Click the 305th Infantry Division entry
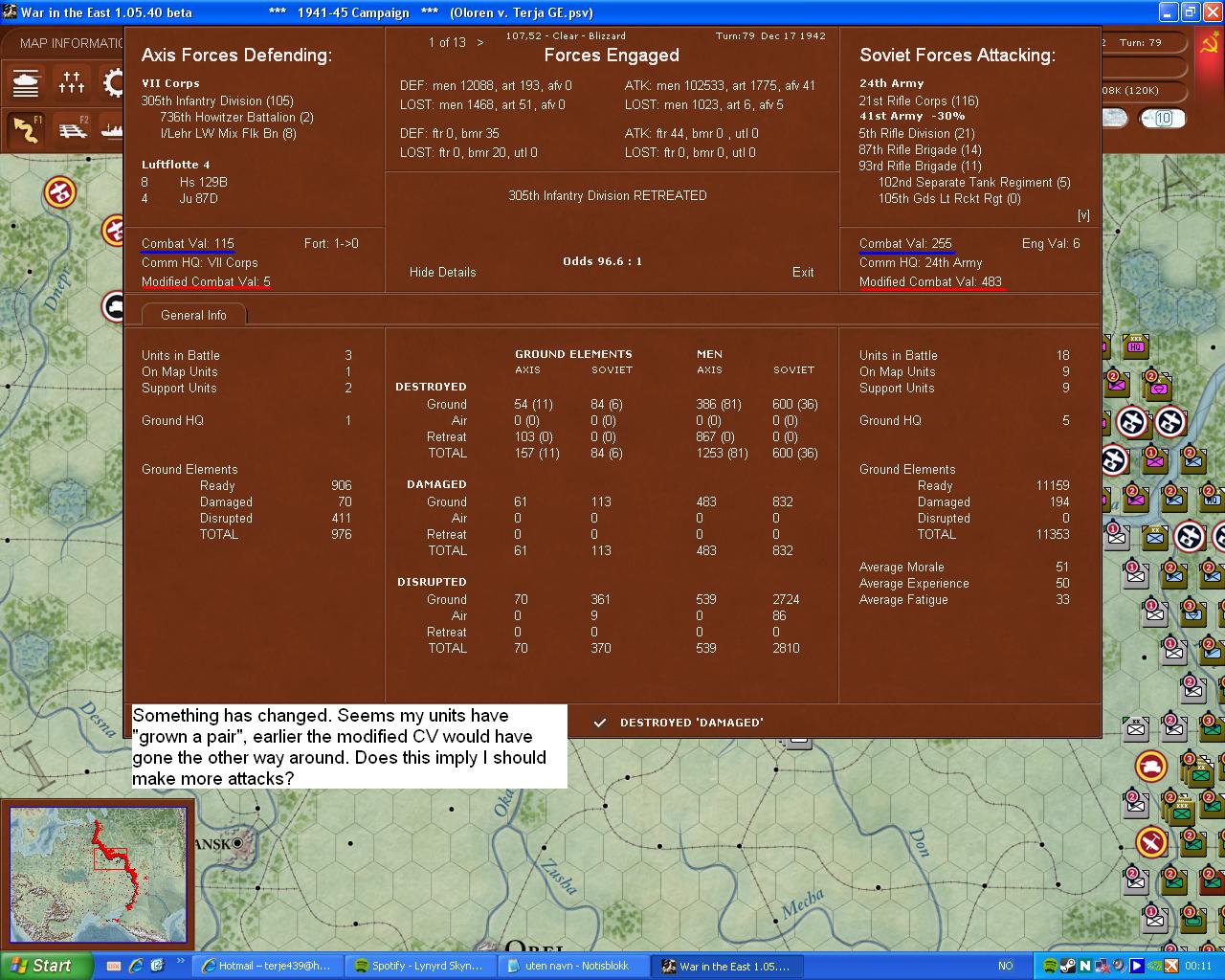The image size is (1225, 980). (x=217, y=100)
